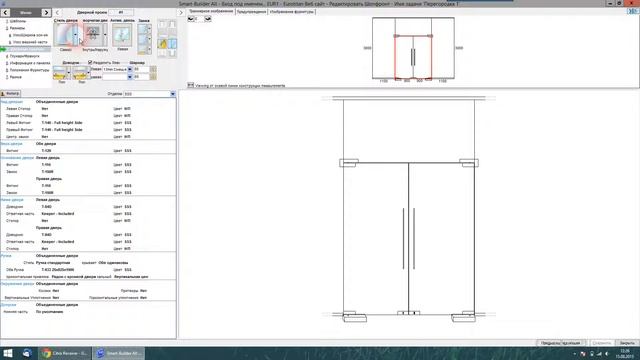Click the volume icon in system tray

(607, 354)
